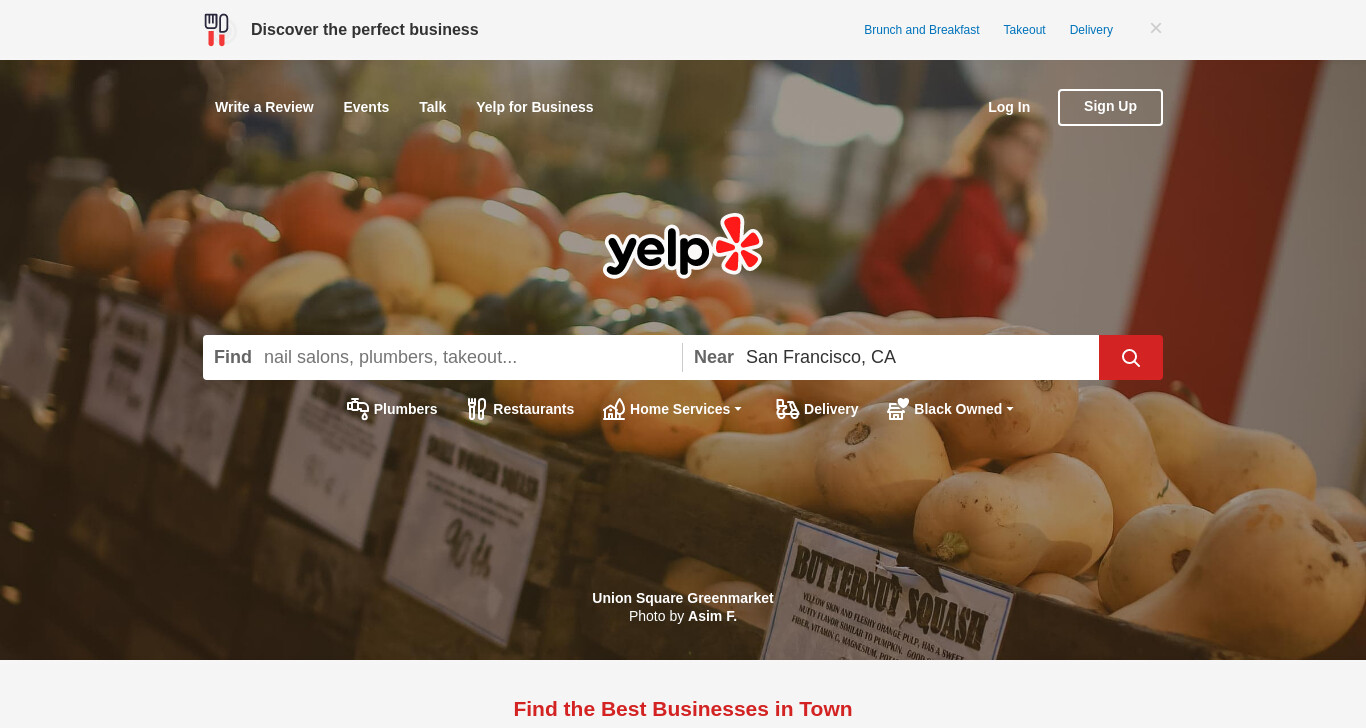The width and height of the screenshot is (1366, 728).
Task: Click the Black Owned storefront heart icon
Action: (x=898, y=409)
